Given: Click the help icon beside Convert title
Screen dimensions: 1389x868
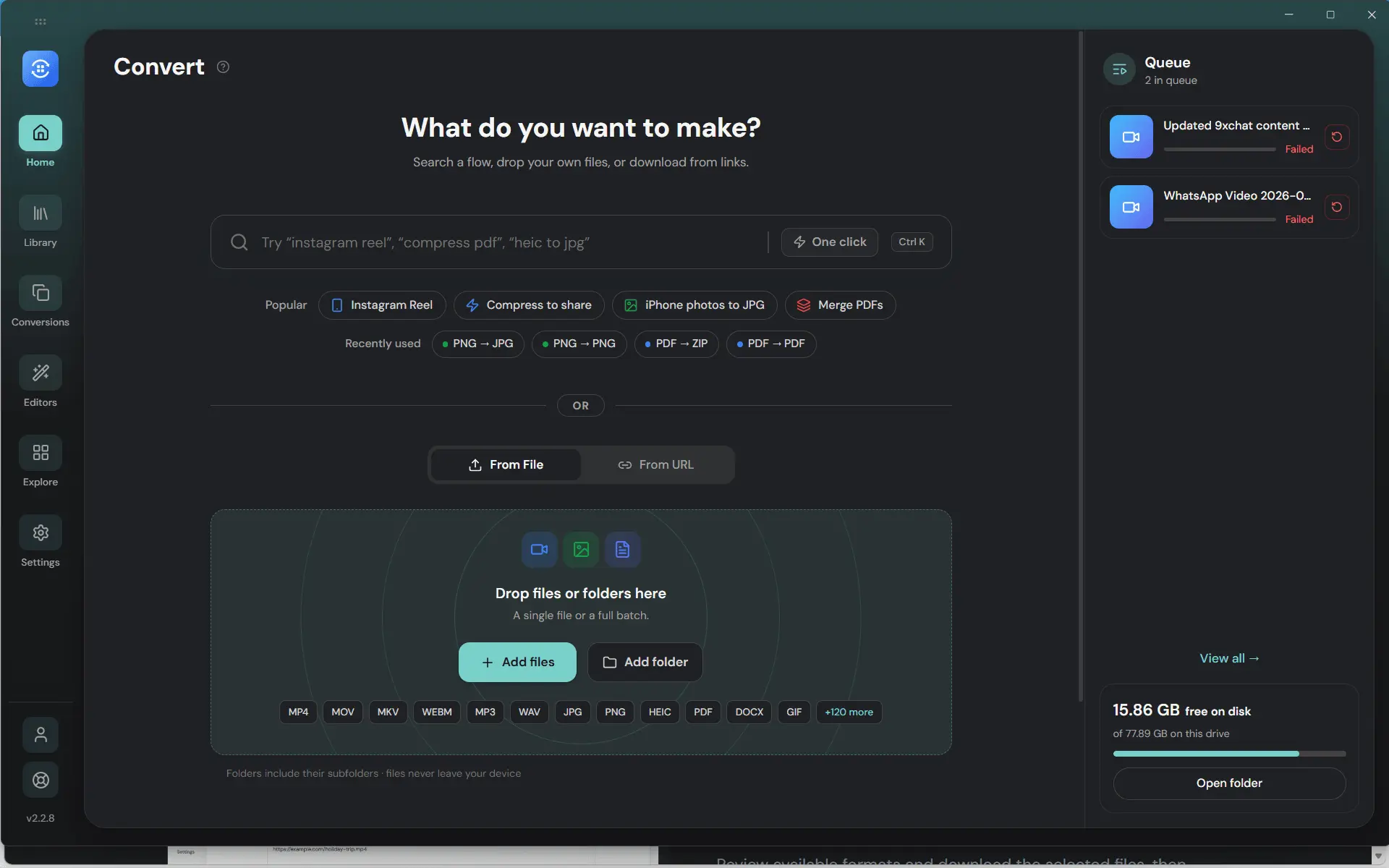Looking at the screenshot, I should pos(224,67).
